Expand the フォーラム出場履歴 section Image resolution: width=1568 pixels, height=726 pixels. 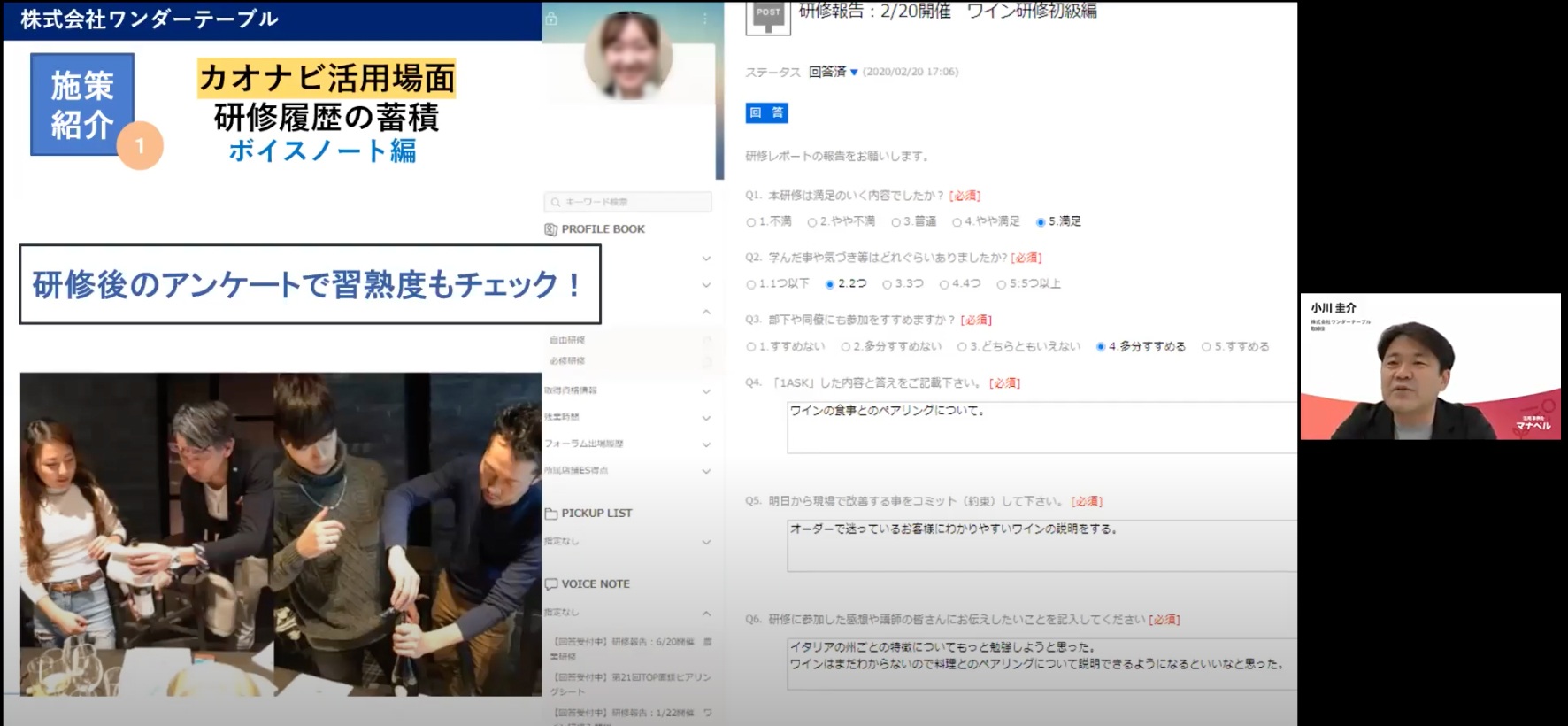click(706, 444)
